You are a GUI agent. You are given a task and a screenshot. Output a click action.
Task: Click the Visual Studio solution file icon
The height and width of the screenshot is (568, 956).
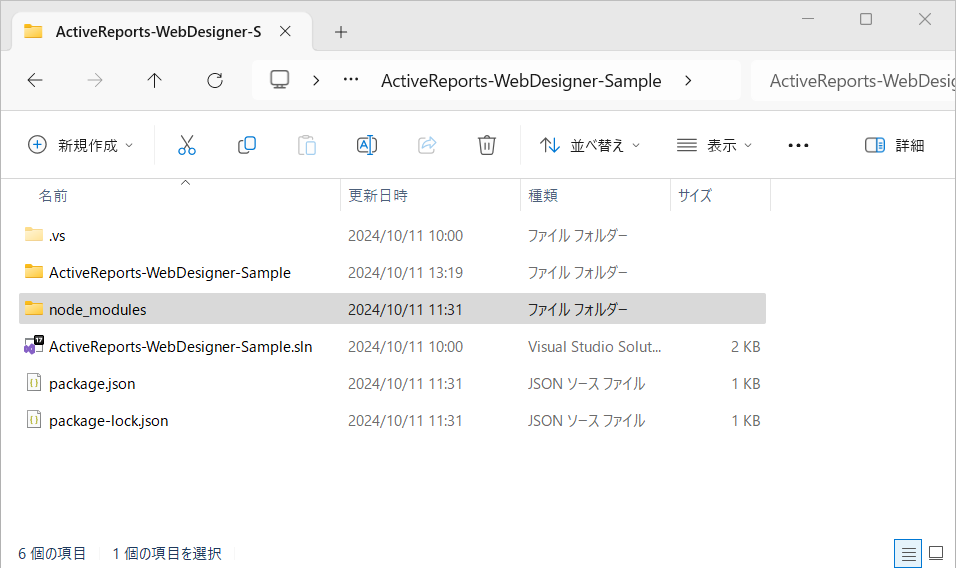(34, 346)
